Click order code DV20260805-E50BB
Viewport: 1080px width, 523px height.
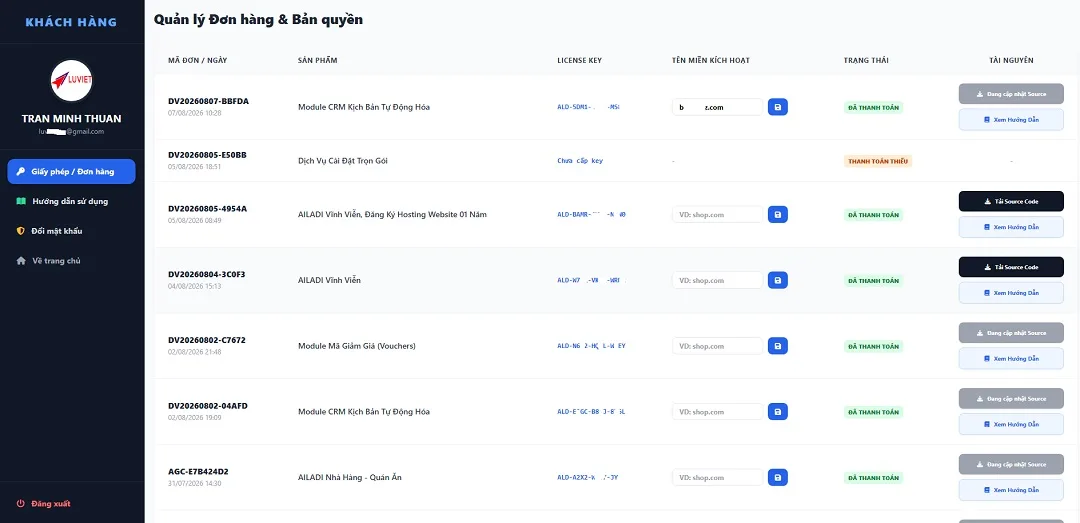pos(207,155)
